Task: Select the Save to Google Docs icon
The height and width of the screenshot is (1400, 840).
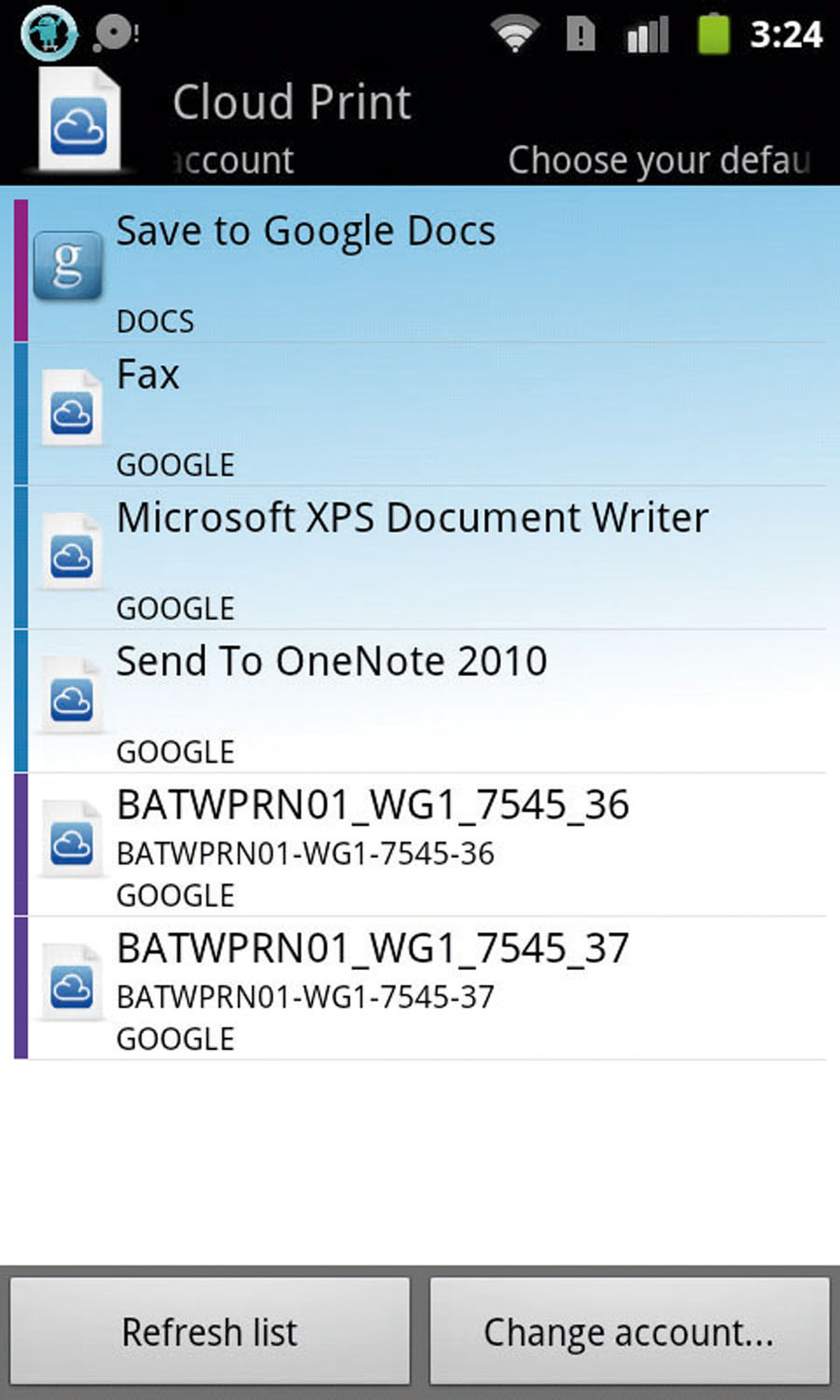Action: point(67,266)
